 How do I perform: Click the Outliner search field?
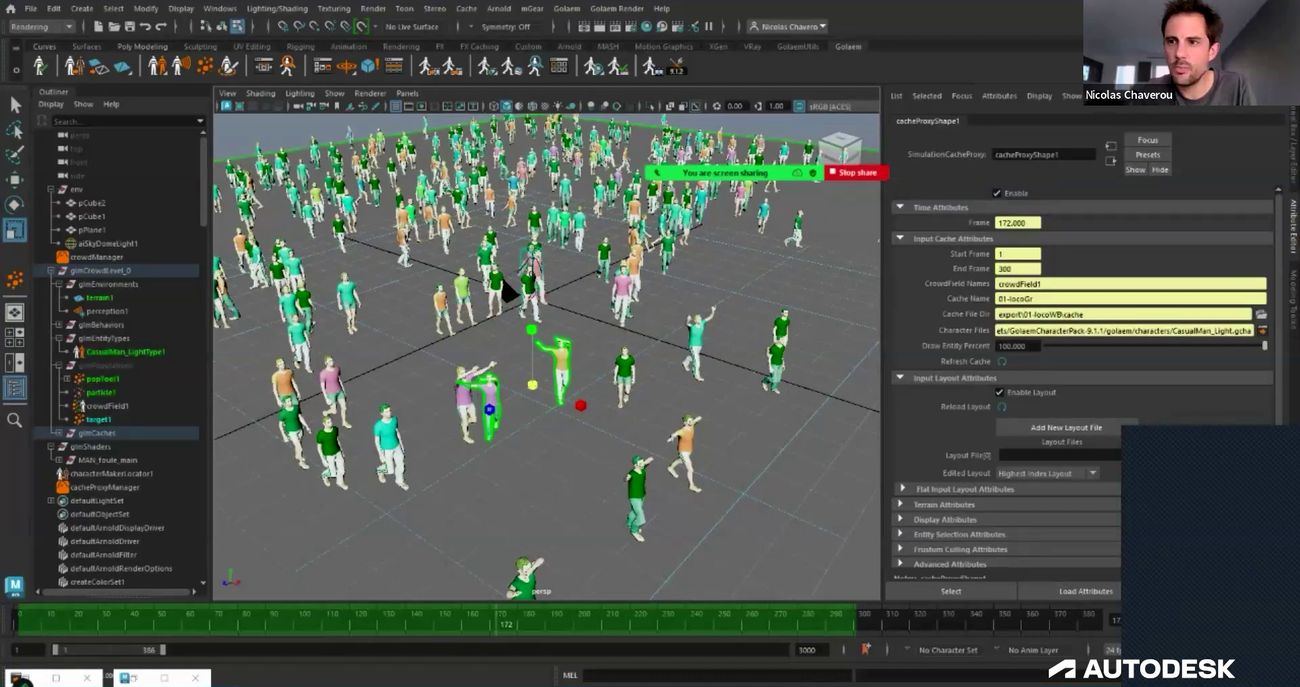(121, 121)
